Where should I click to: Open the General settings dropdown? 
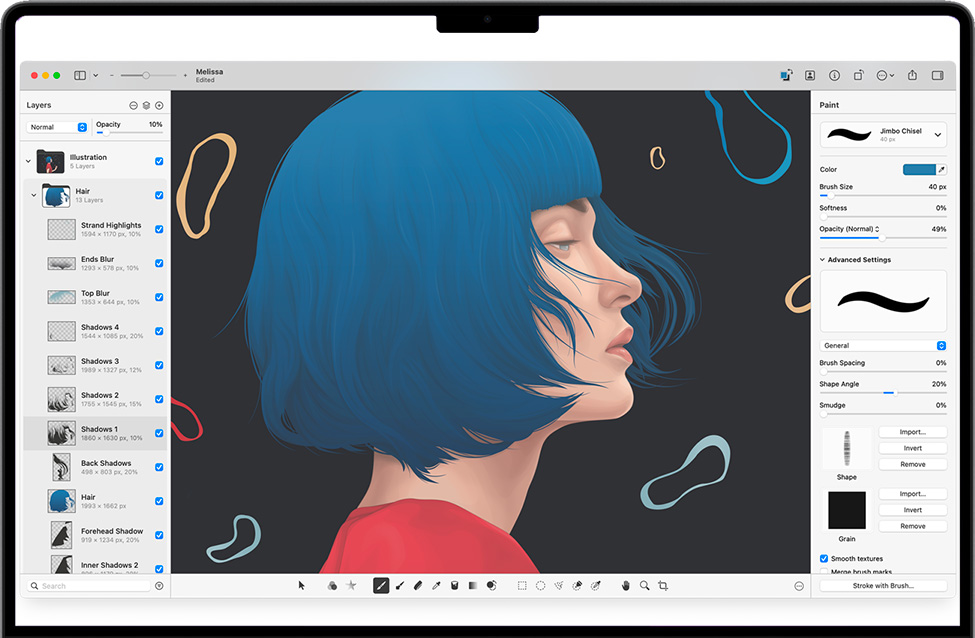coord(883,345)
